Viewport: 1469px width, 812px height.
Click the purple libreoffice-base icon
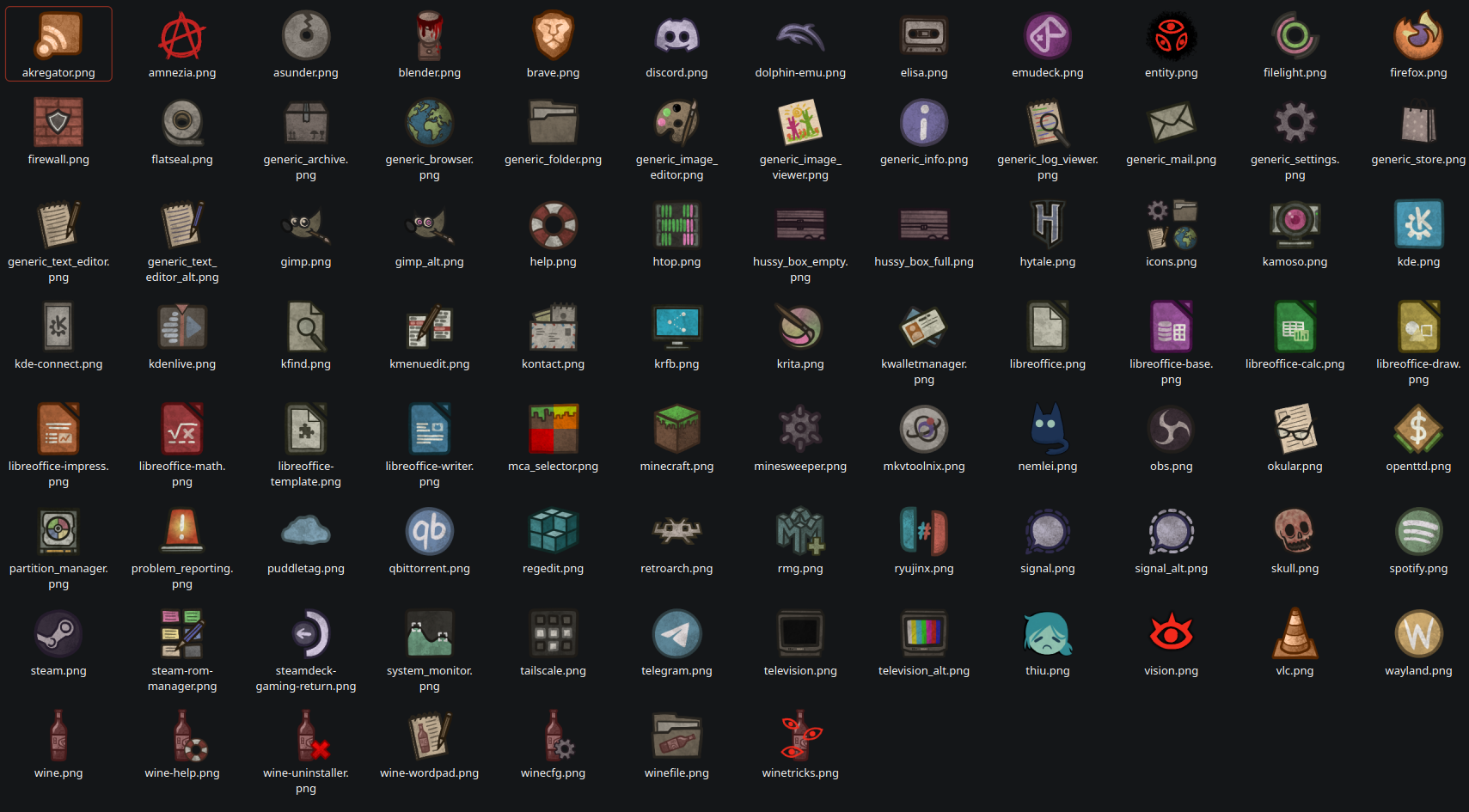pyautogui.click(x=1172, y=327)
